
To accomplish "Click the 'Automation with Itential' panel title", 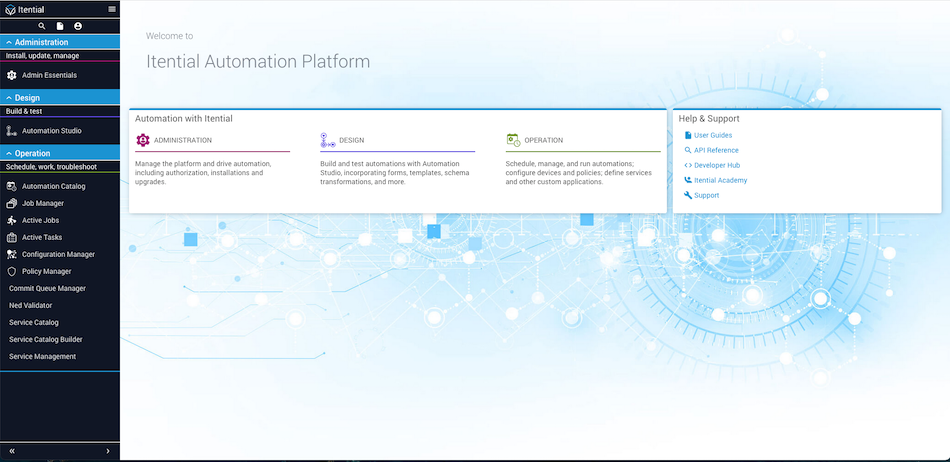I will tap(184, 119).
